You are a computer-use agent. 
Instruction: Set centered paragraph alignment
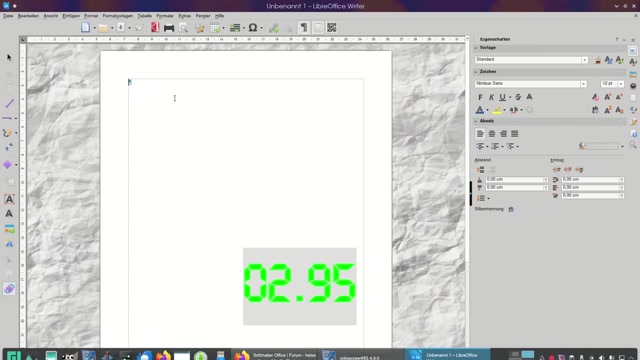coord(492,133)
